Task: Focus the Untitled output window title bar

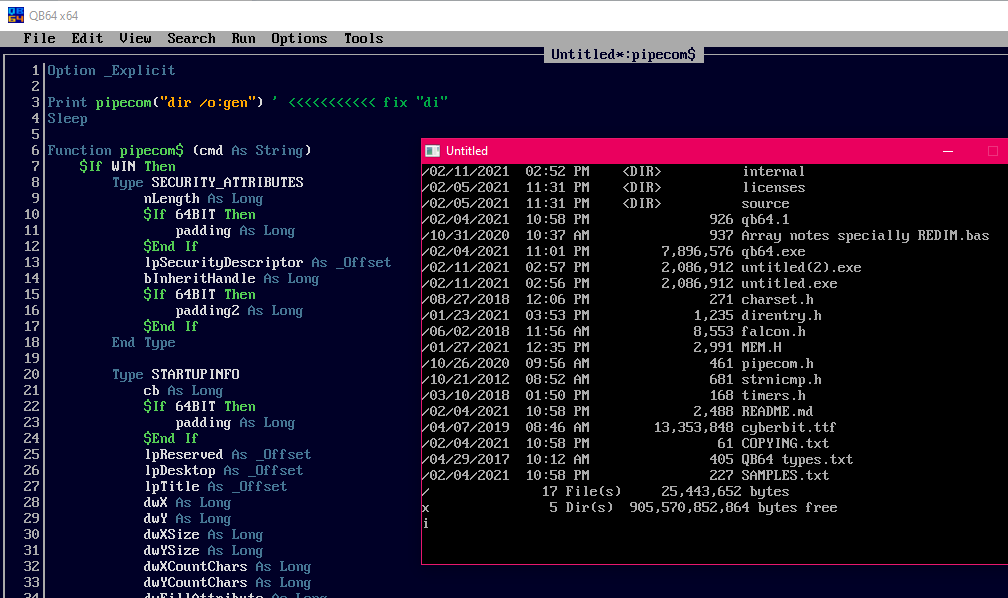Action: [x=680, y=151]
